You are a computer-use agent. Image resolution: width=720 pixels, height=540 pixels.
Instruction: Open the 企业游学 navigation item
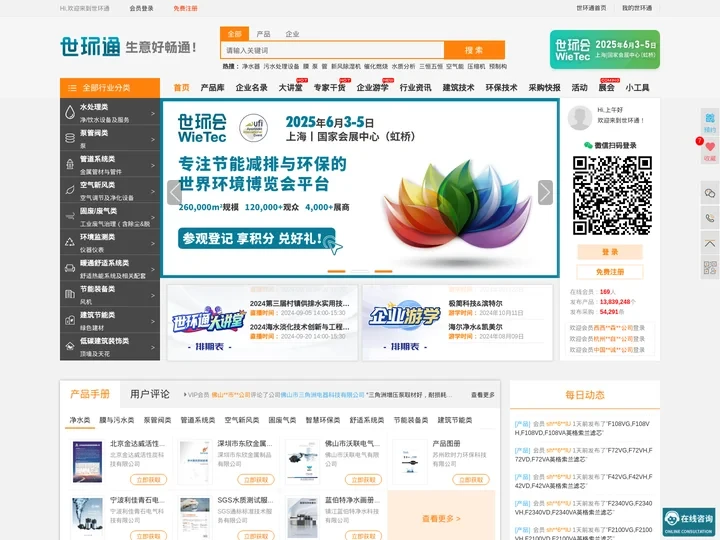(x=372, y=88)
